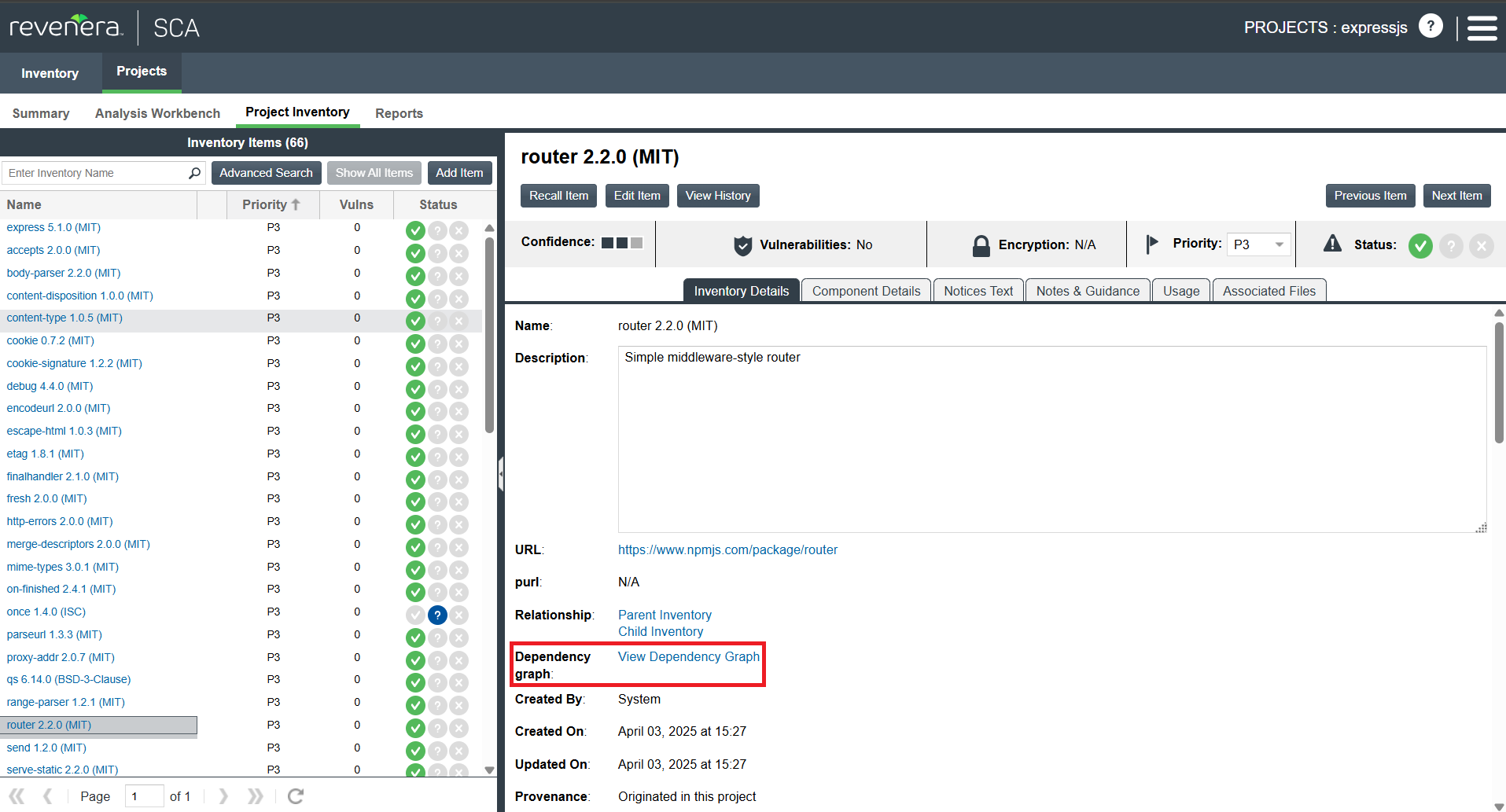Open the hamburger main menu
1506x812 pixels.
coord(1482,28)
